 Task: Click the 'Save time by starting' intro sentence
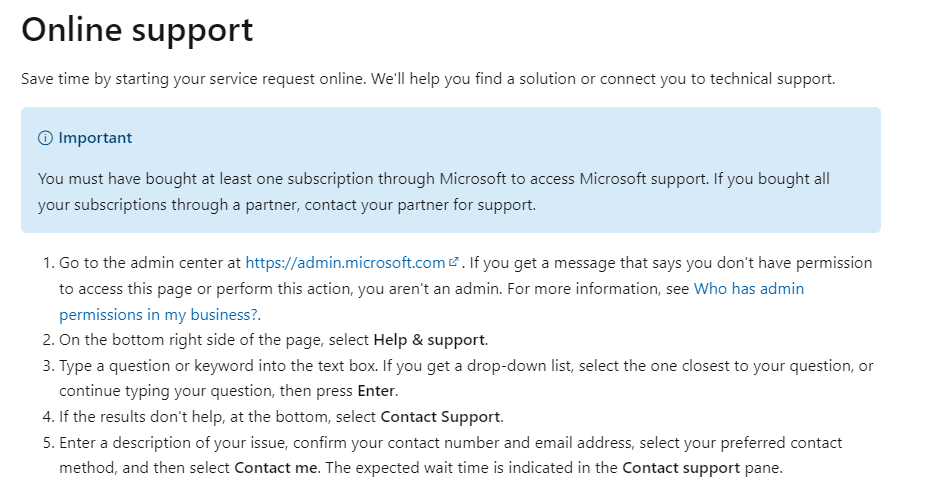tap(428, 79)
